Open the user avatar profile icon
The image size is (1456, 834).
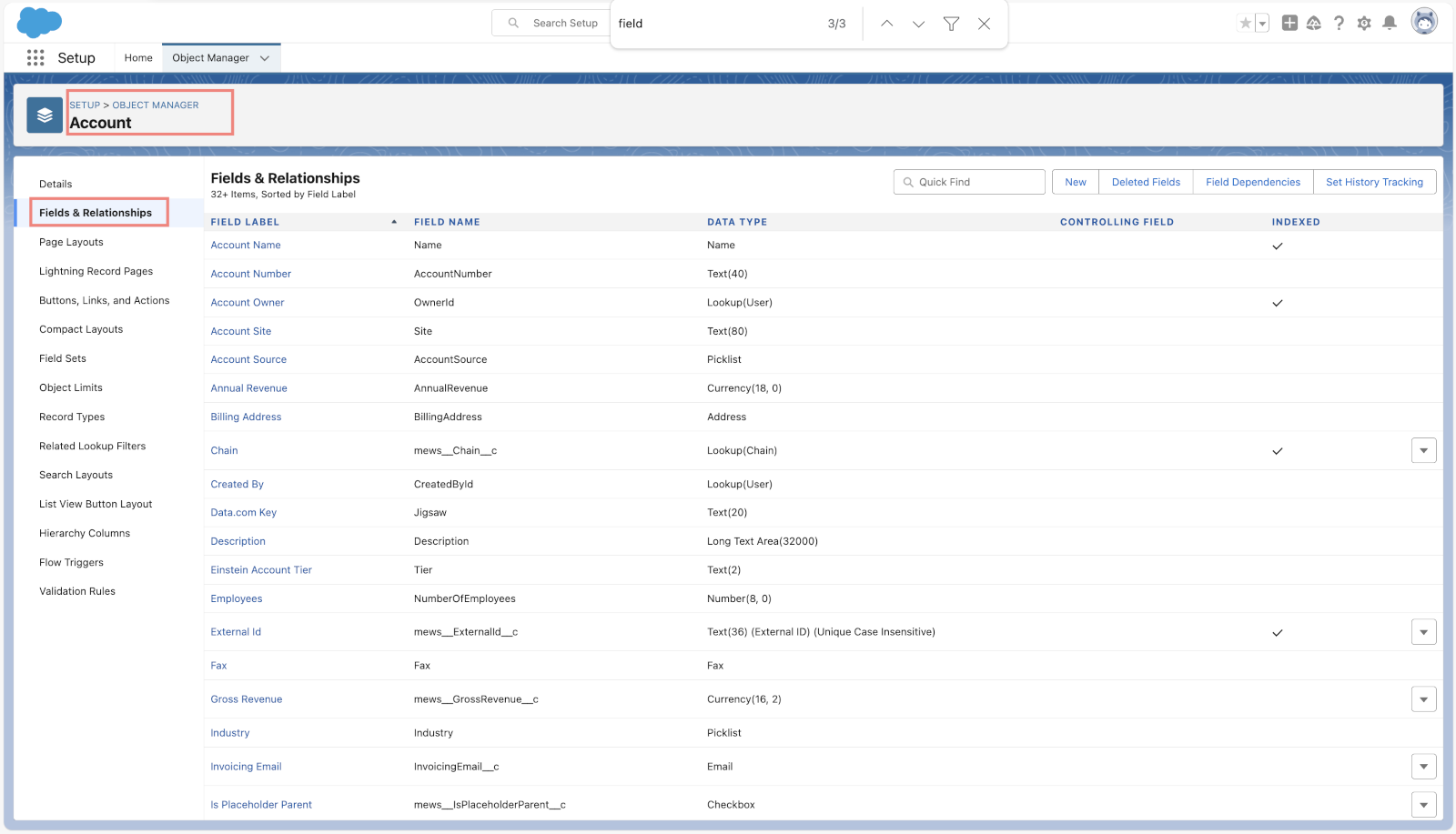point(1424,21)
